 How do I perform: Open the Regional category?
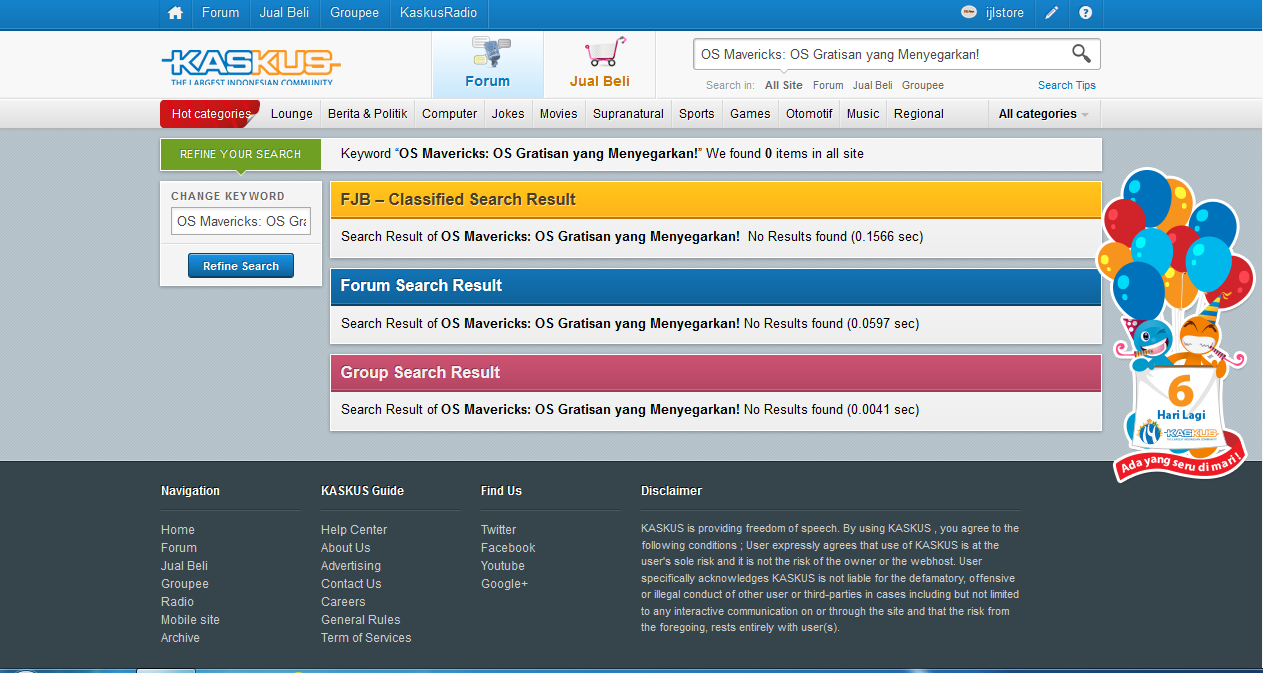pyautogui.click(x=919, y=113)
